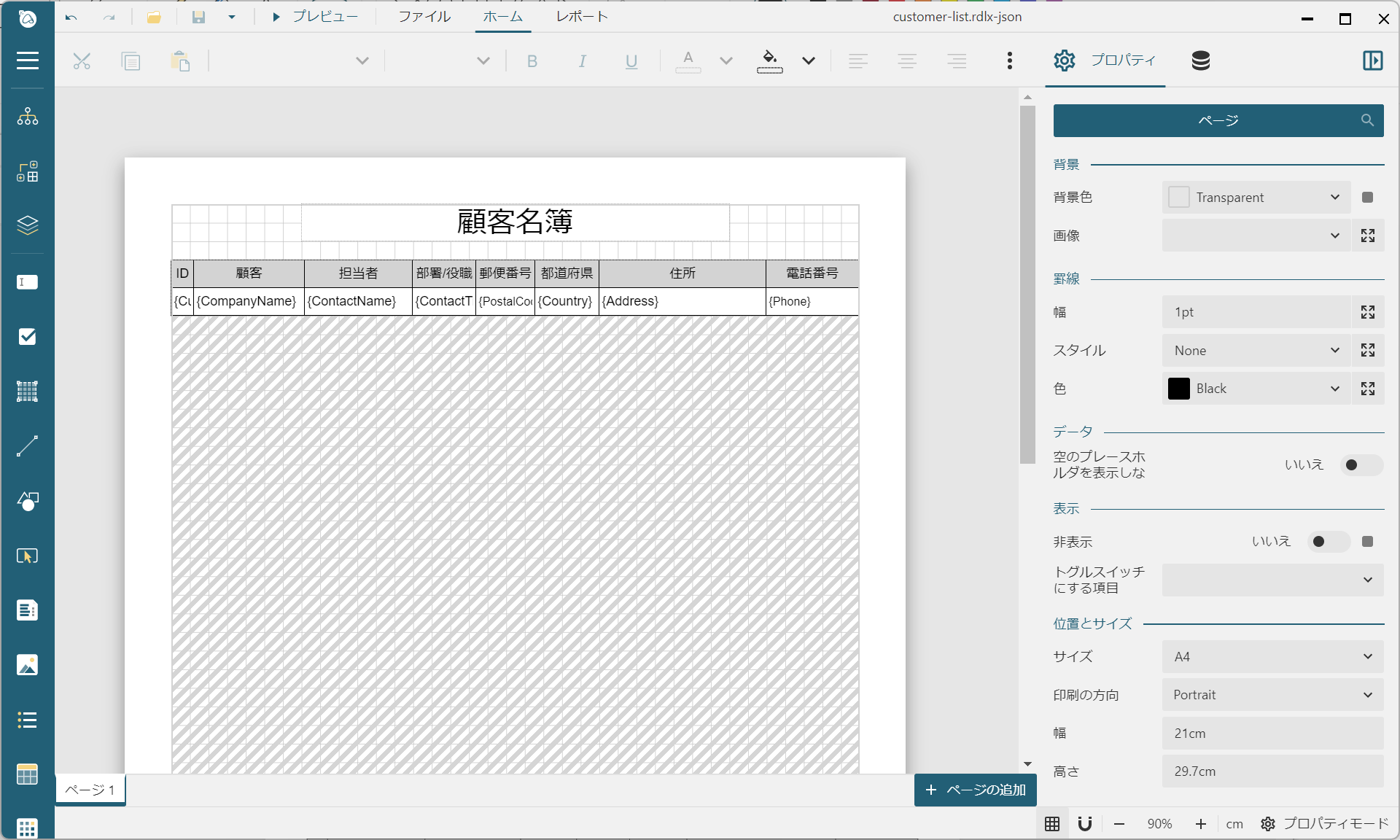Apply Bold formatting

pyautogui.click(x=532, y=61)
